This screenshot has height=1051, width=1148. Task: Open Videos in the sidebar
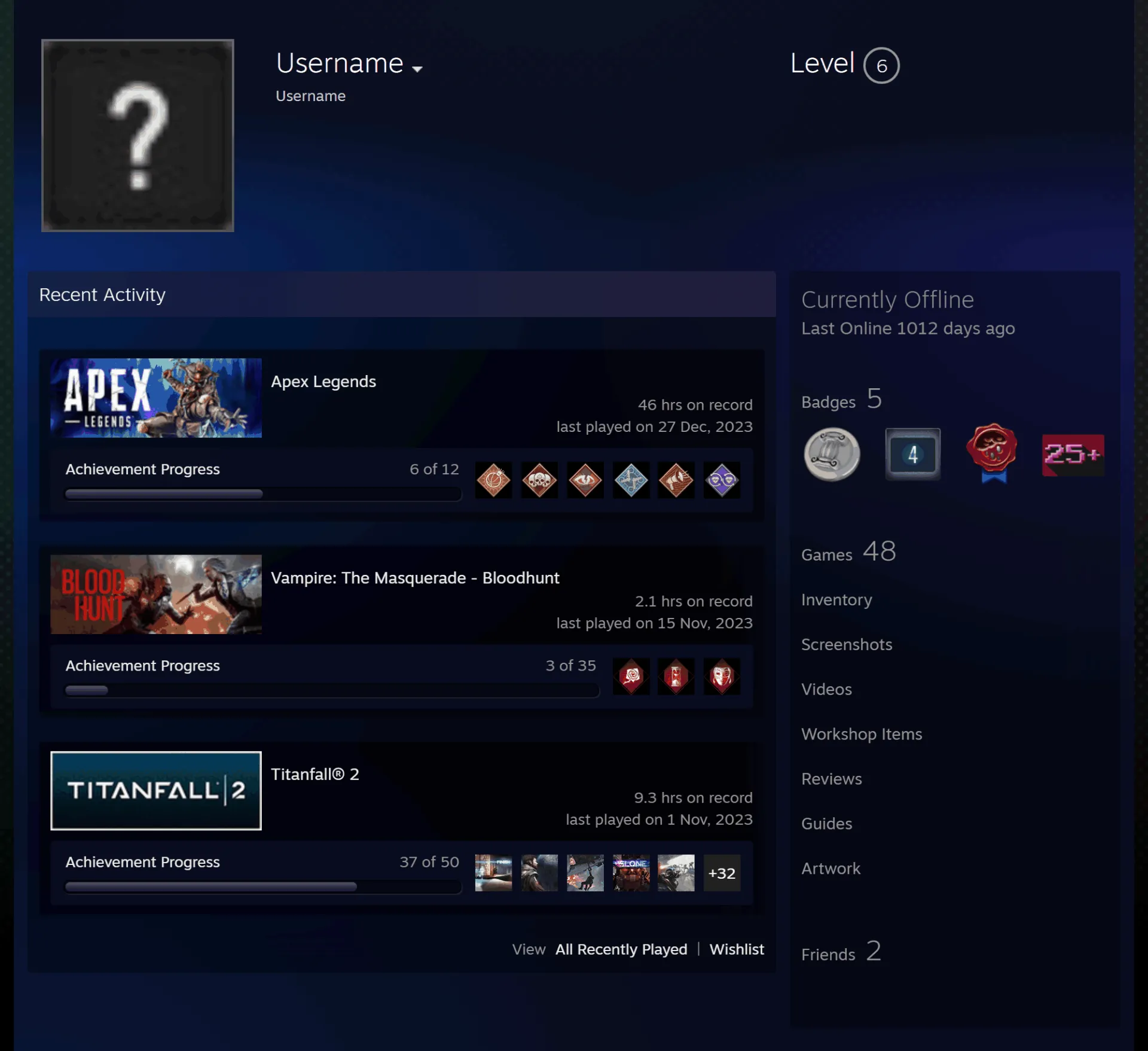point(826,689)
